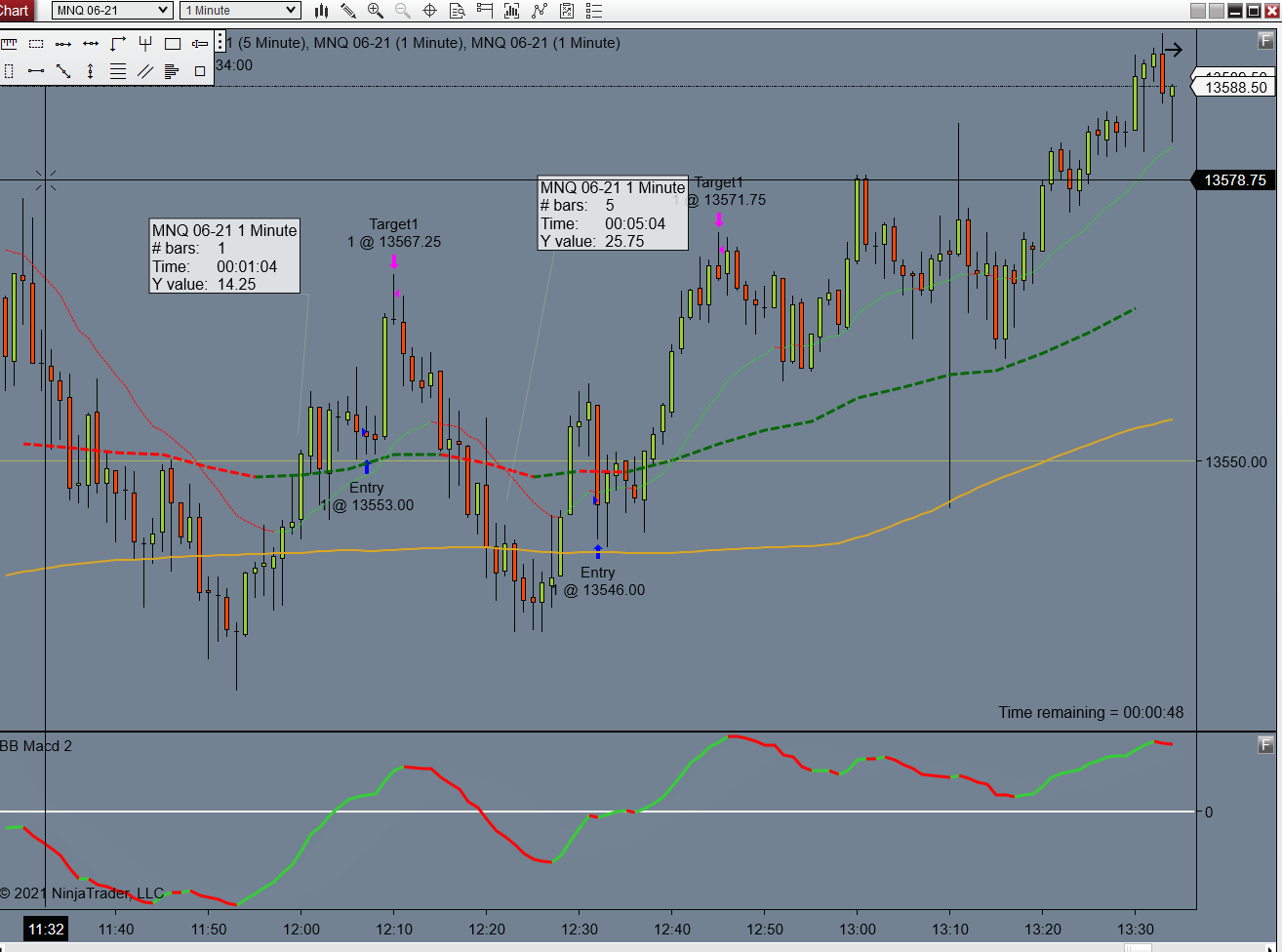Click the scroll-to-latest-bar arrow

(1172, 50)
